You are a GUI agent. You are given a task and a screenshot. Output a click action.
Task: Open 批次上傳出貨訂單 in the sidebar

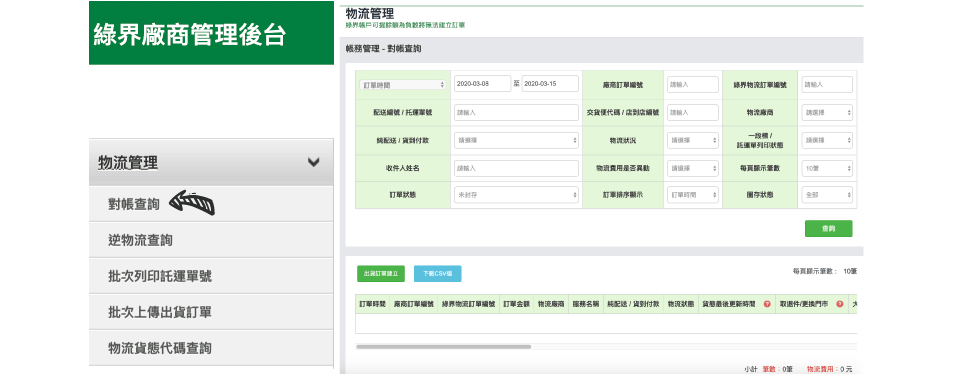point(211,312)
